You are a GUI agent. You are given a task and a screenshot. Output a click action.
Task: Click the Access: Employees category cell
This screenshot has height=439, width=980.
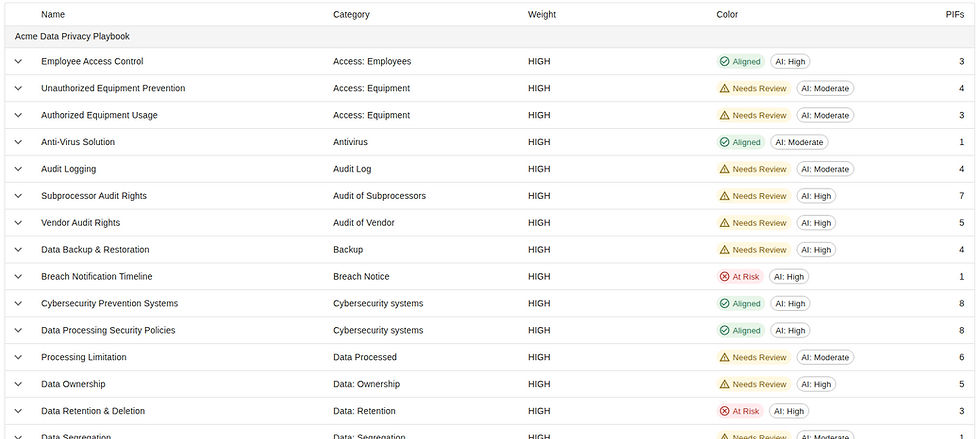(372, 61)
